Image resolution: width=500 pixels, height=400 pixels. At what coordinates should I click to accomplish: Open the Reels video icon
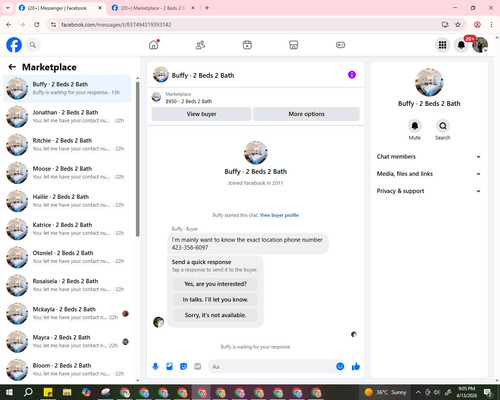[247, 45]
